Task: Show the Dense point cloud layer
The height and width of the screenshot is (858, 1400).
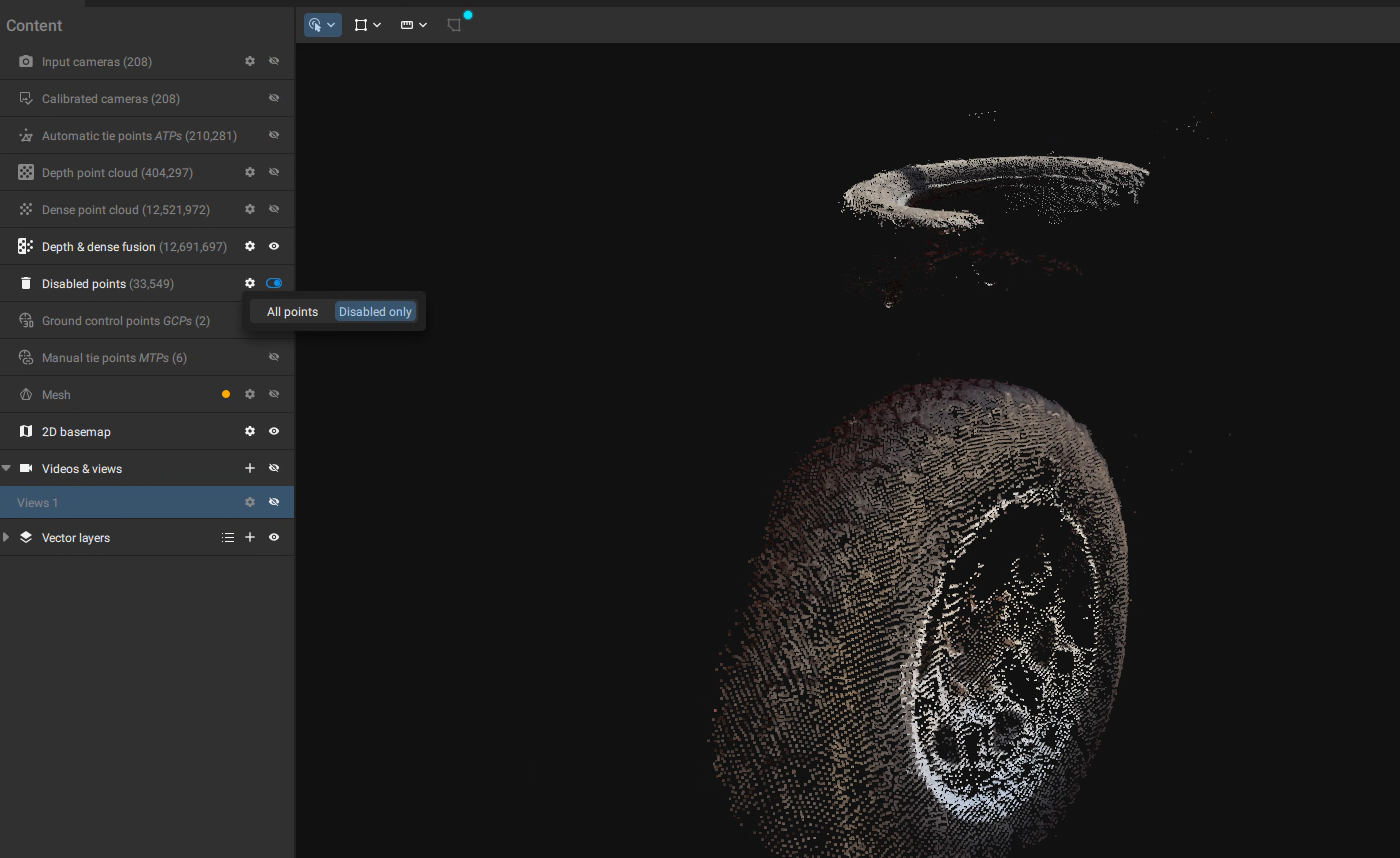Action: (x=273, y=209)
